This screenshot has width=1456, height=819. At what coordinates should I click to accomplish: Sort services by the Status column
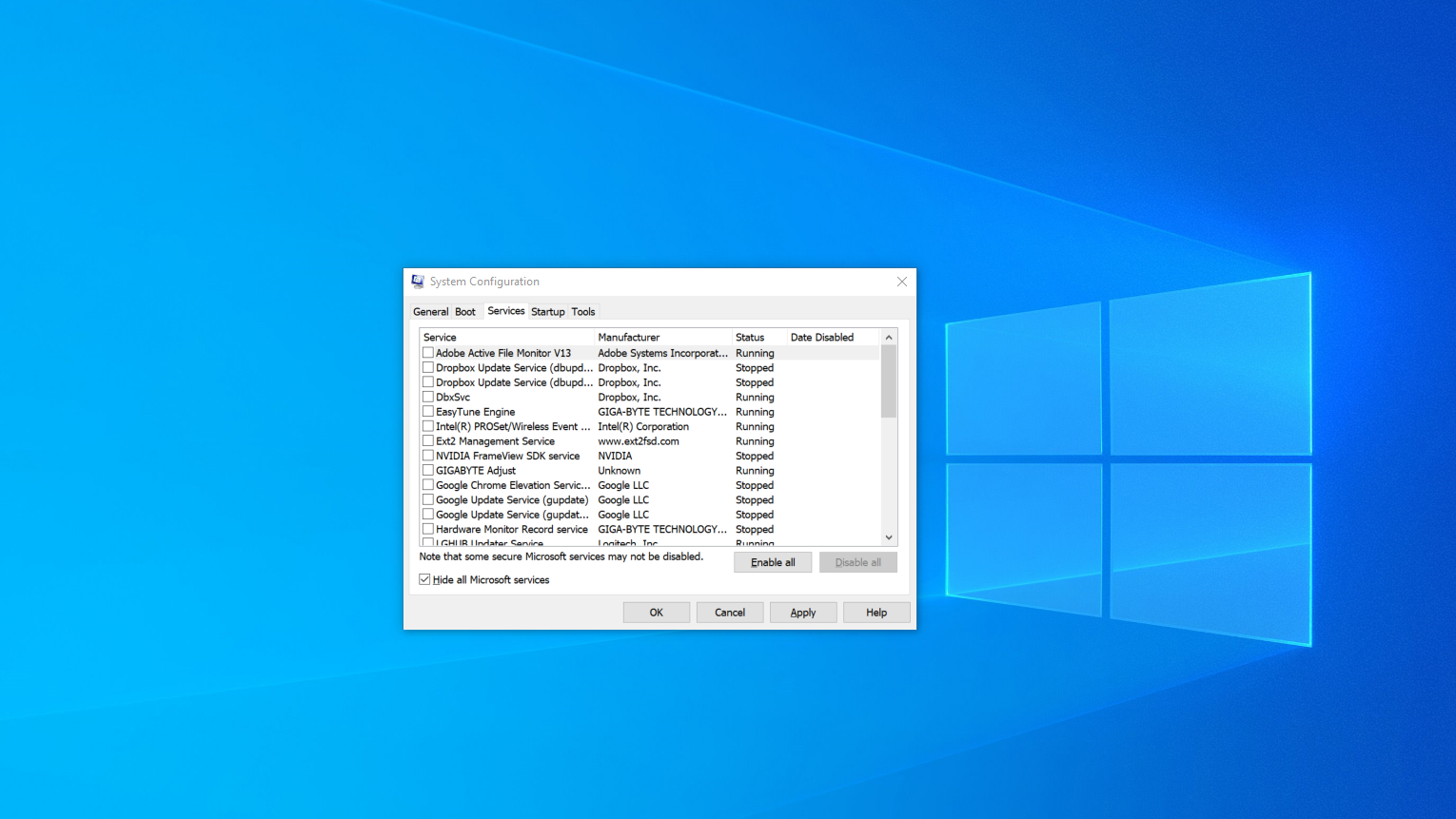(752, 336)
